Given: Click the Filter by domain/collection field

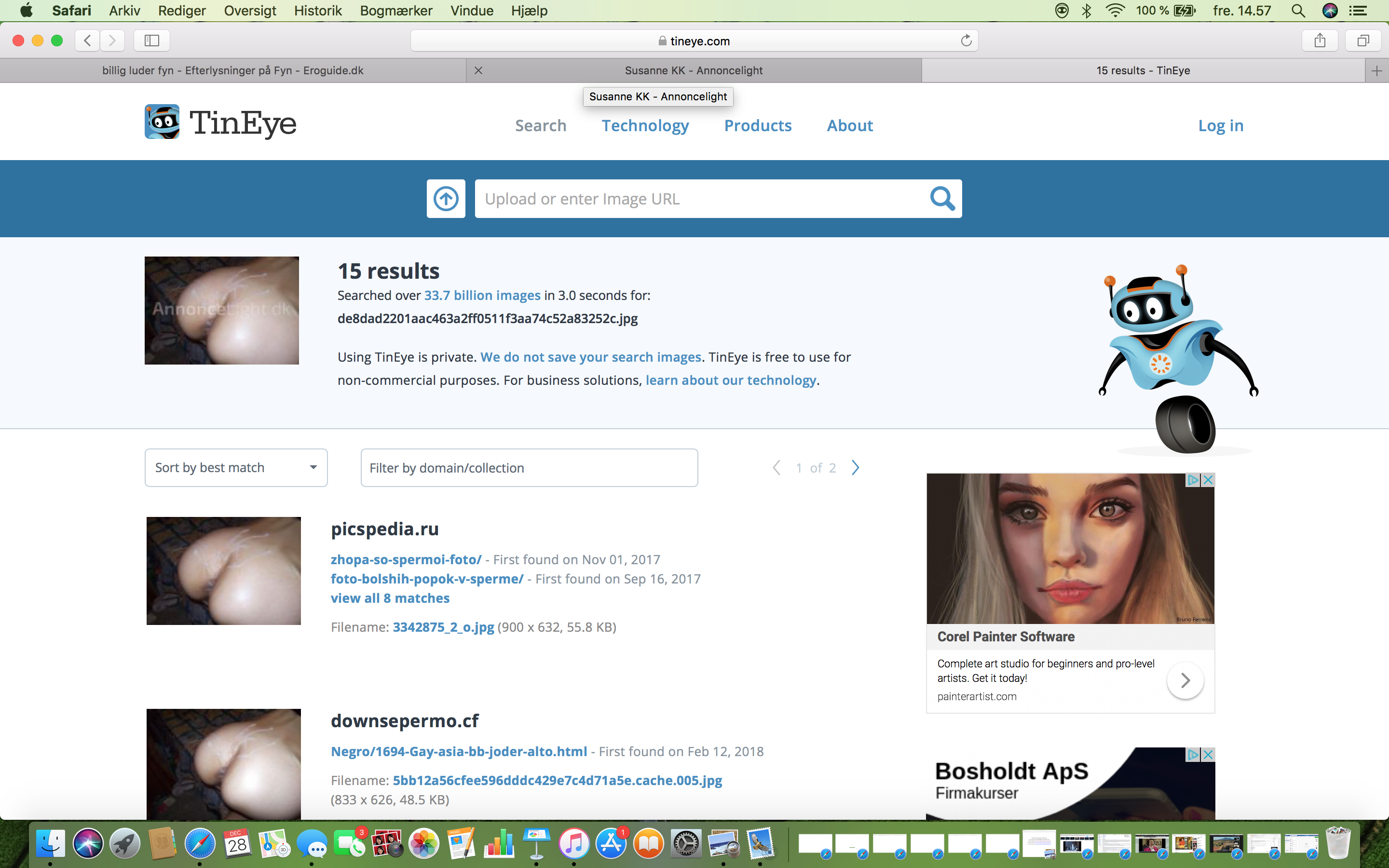Looking at the screenshot, I should pos(529,468).
